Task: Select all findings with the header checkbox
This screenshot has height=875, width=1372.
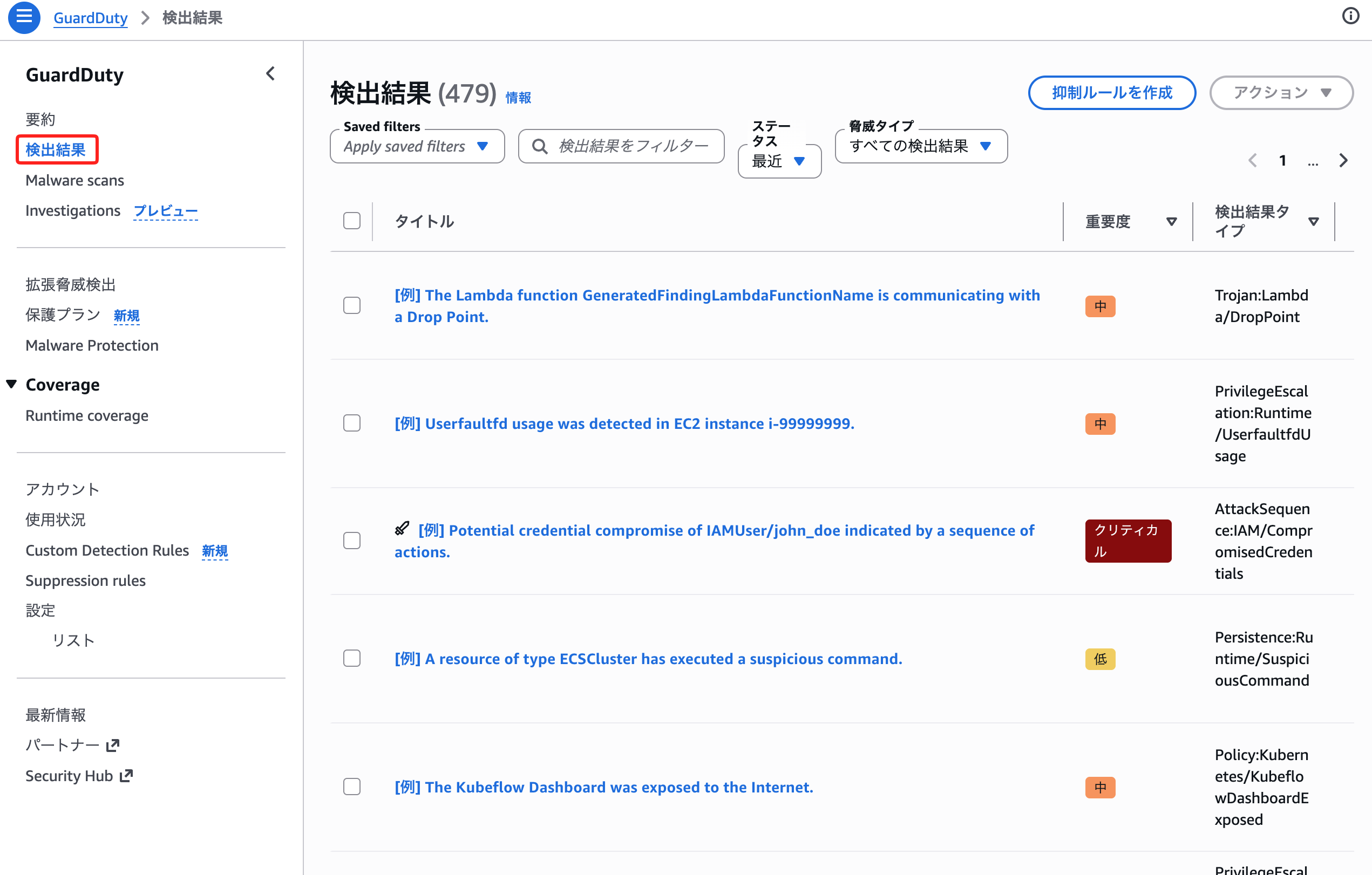Action: click(x=352, y=221)
